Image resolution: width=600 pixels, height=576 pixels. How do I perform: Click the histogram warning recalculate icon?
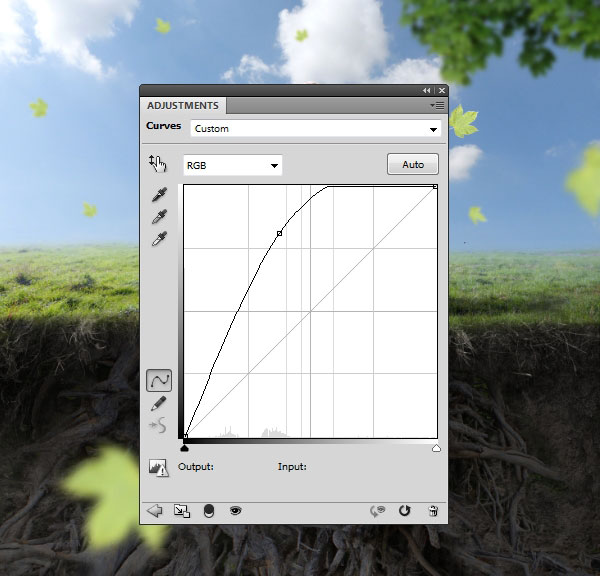(158, 468)
